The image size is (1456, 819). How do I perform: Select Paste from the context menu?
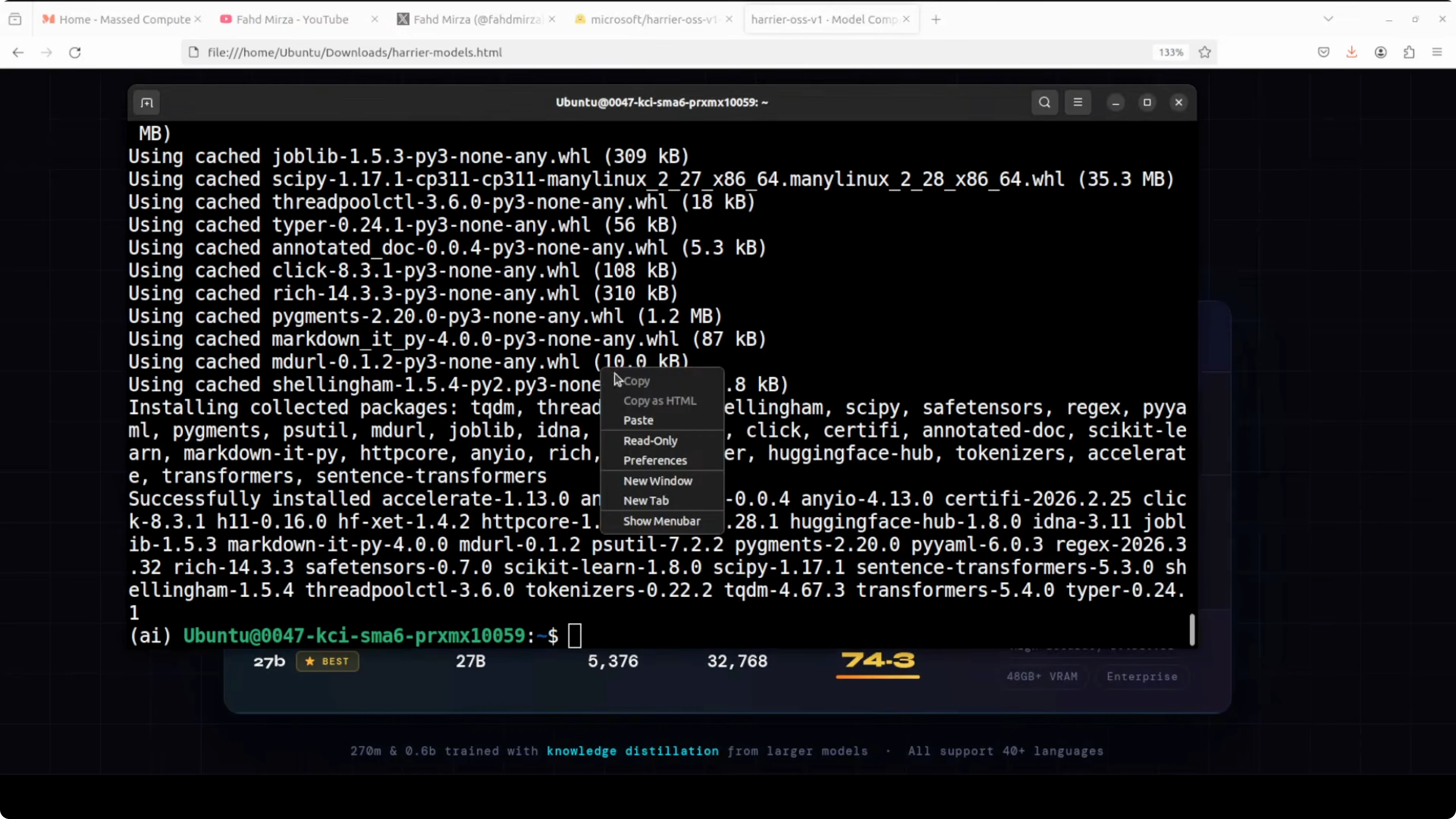coord(638,420)
